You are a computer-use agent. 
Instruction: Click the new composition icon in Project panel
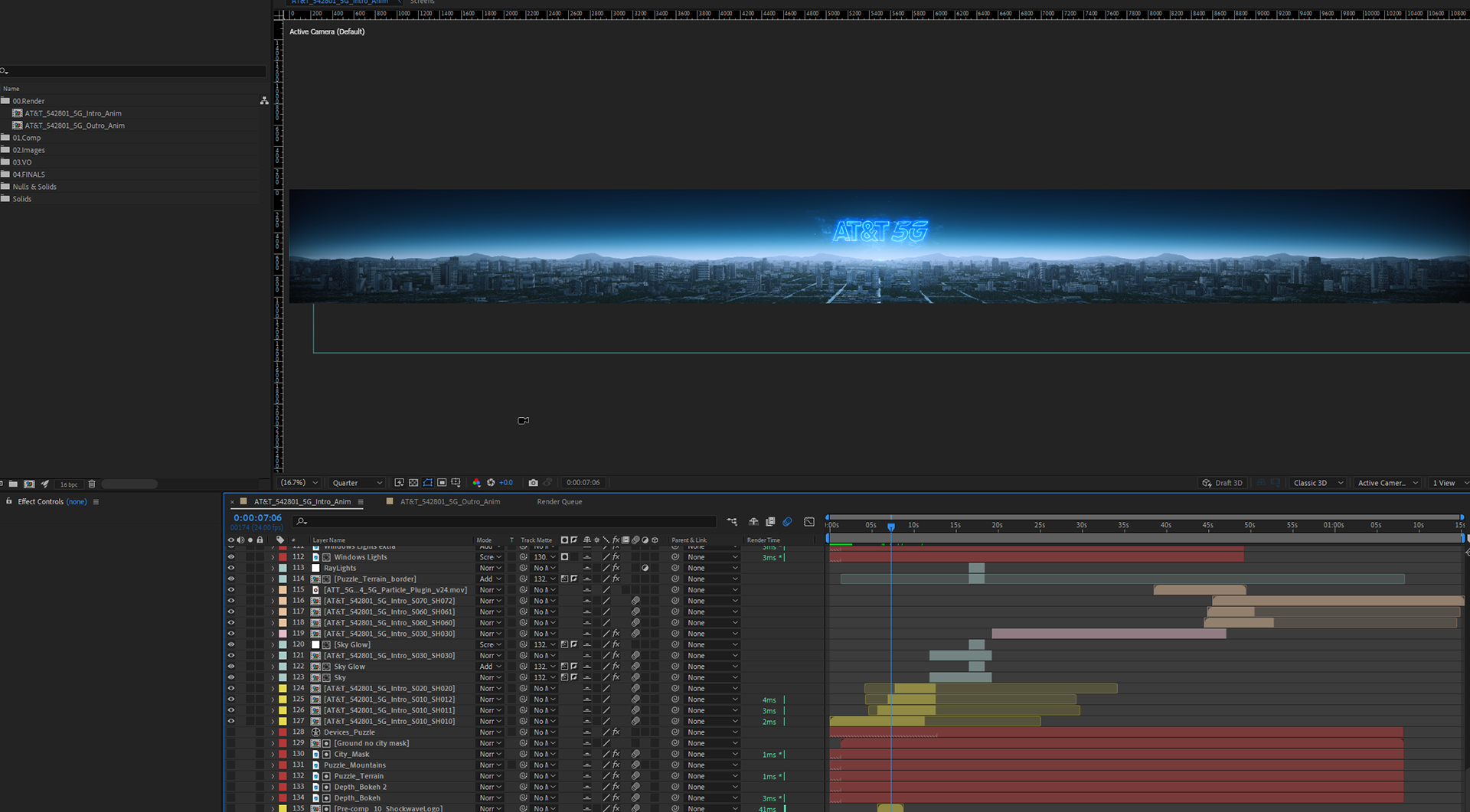[x=29, y=484]
